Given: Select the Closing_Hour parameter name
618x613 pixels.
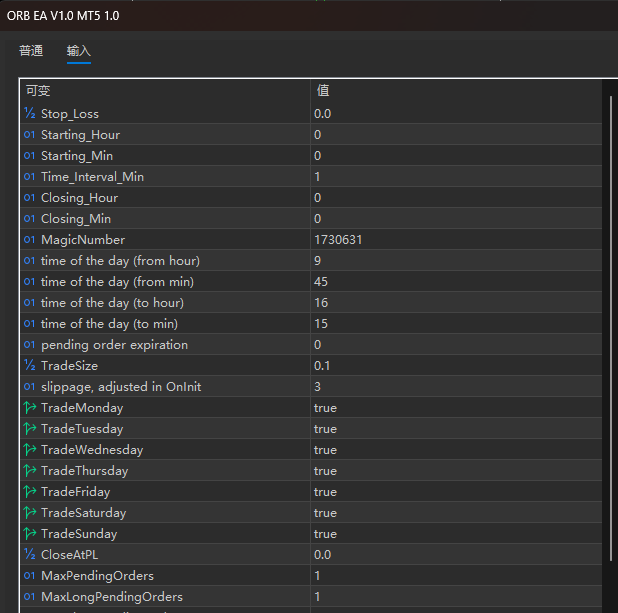Looking at the screenshot, I should click(x=79, y=198).
